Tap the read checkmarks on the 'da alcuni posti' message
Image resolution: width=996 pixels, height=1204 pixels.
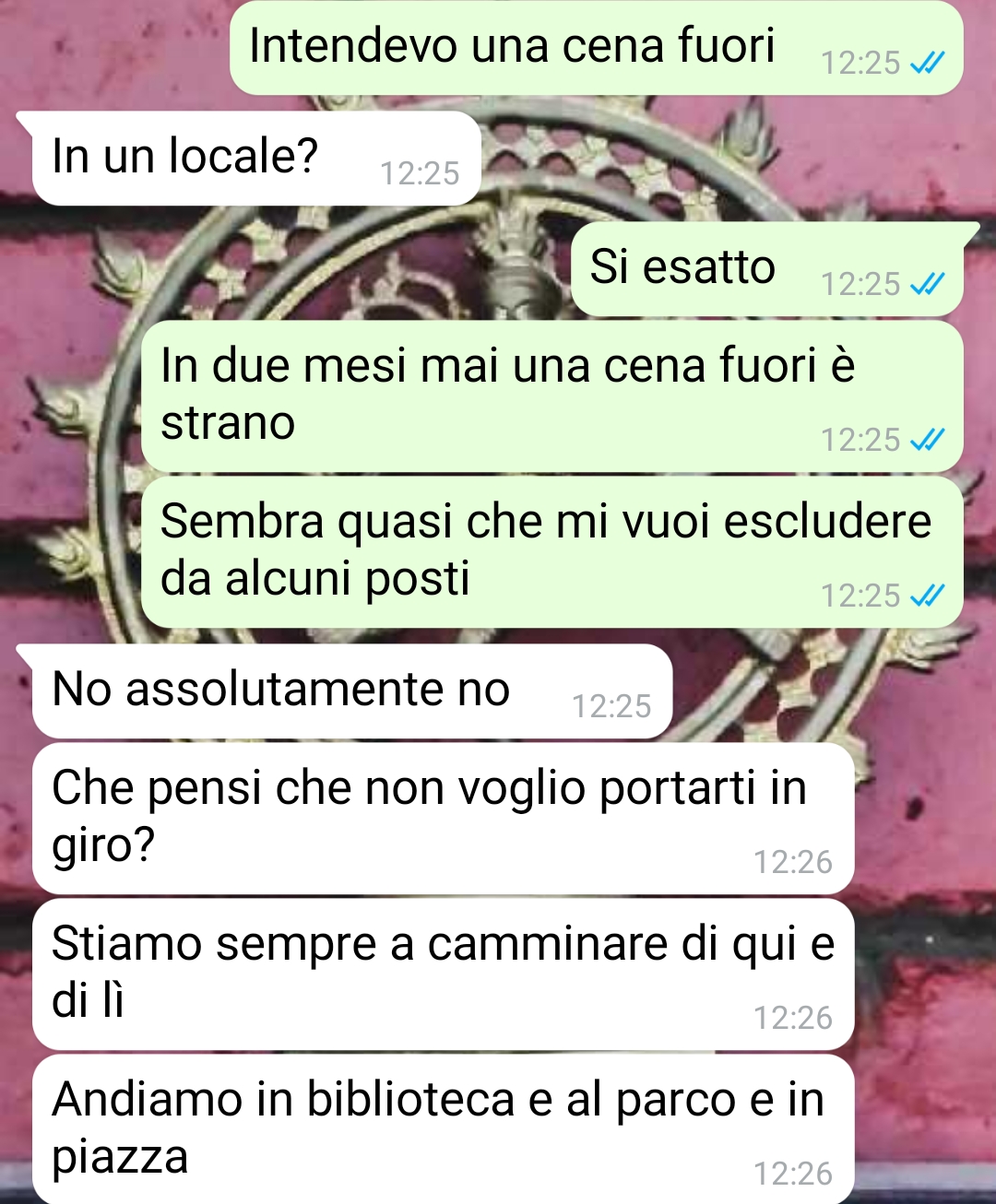pyautogui.click(x=927, y=596)
